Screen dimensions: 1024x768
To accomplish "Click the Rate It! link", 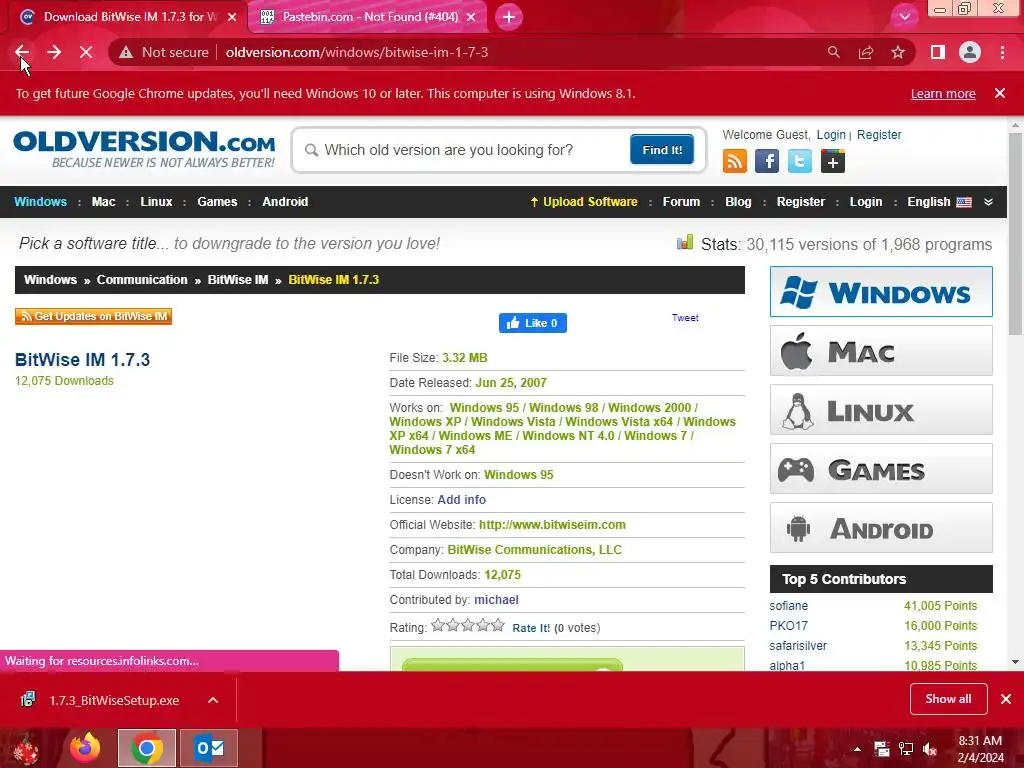I will [531, 628].
